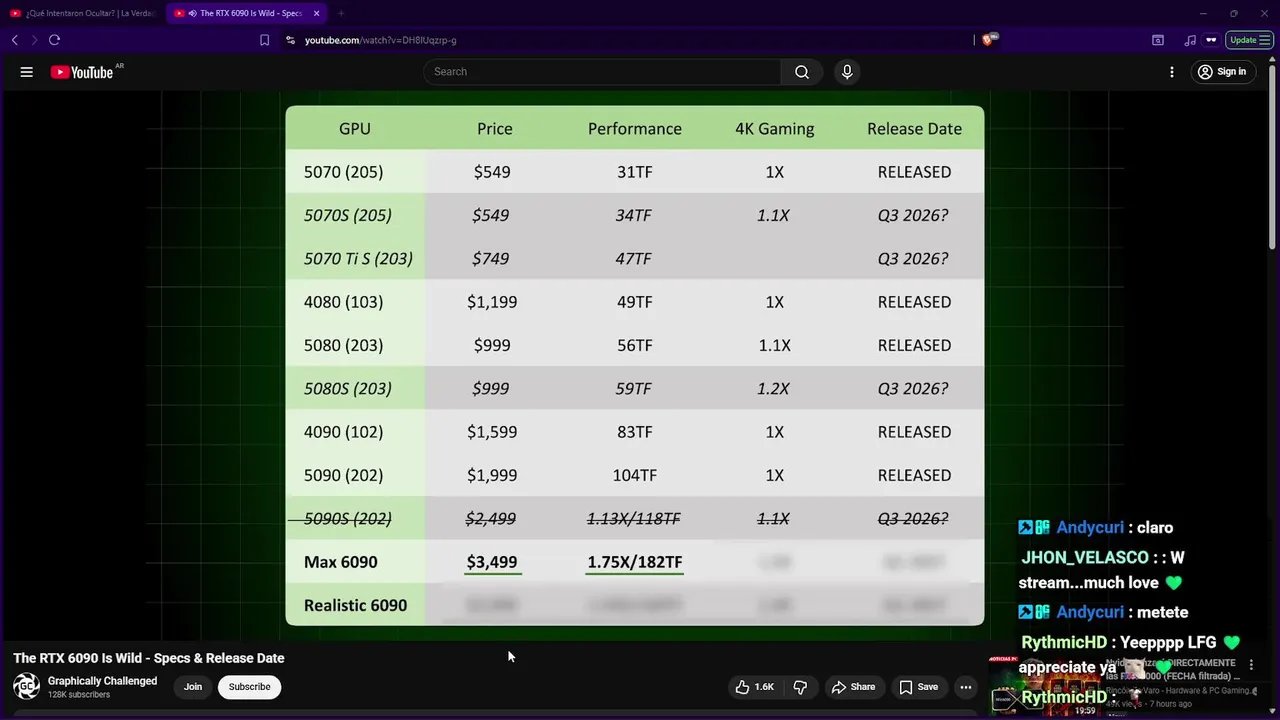Viewport: 1280px width, 720px height.
Task: Click the search magnifier button
Action: pos(802,72)
